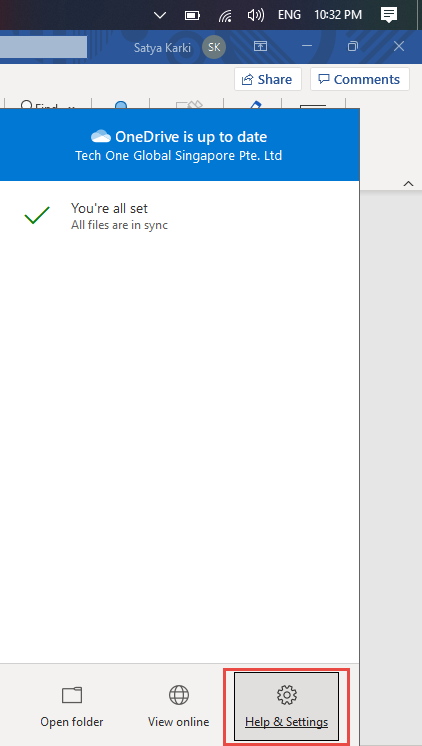This screenshot has height=746, width=422.
Task: Show hidden system tray icons
Action: pos(160,15)
